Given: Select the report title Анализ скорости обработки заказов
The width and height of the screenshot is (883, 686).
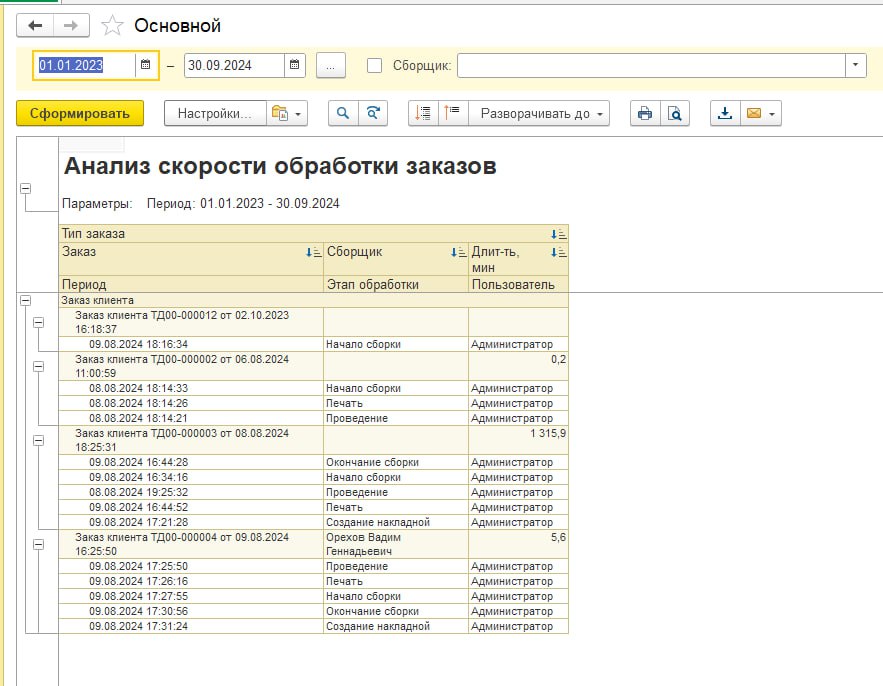Looking at the screenshot, I should (280, 166).
